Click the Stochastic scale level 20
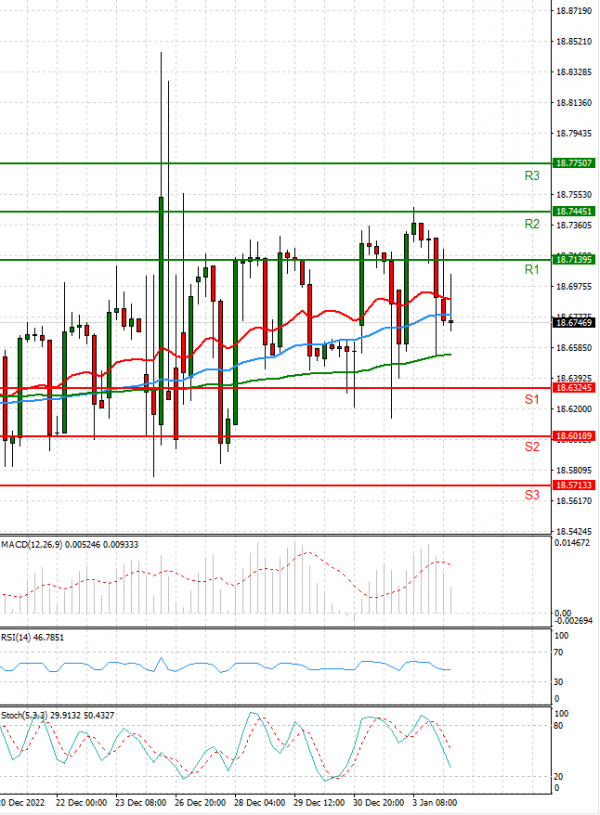The height and width of the screenshot is (815, 600). point(558,777)
